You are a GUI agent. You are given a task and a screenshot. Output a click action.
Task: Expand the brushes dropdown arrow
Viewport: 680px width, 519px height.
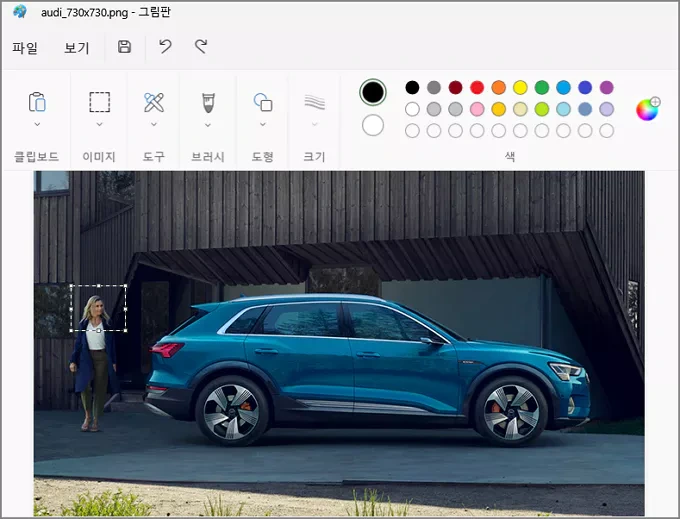(208, 125)
